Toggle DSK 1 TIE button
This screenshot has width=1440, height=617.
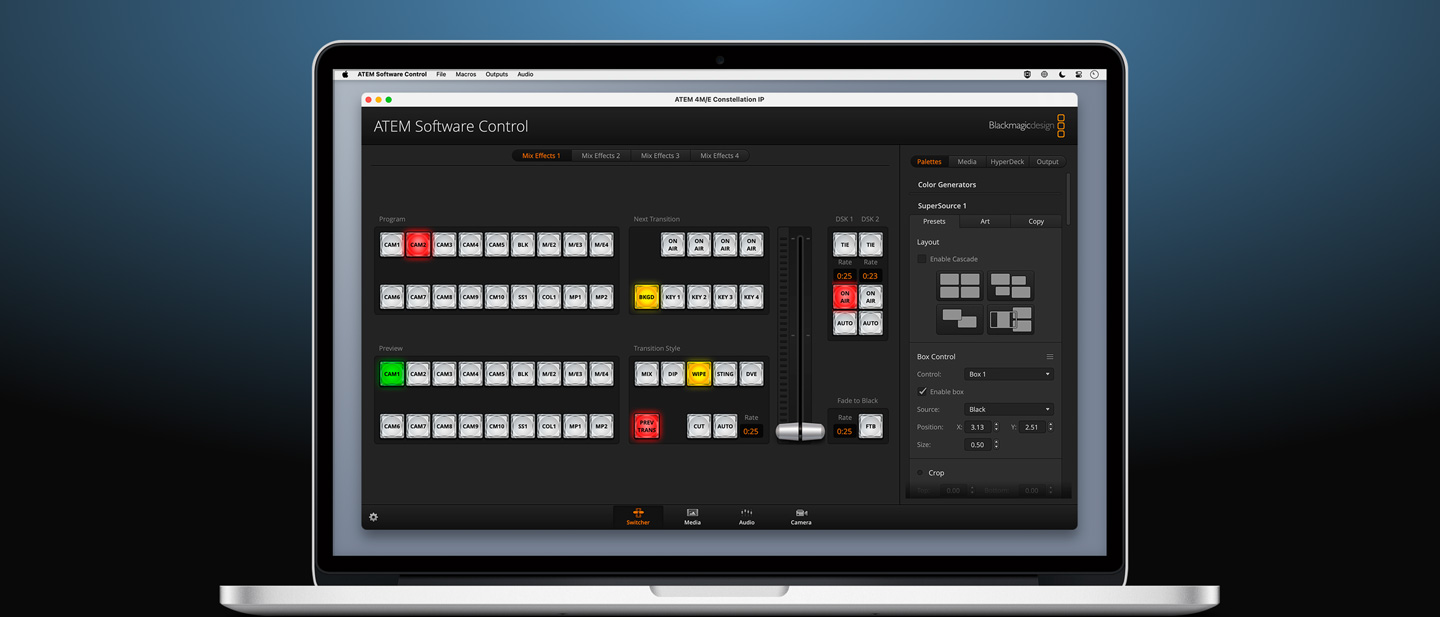click(844, 243)
